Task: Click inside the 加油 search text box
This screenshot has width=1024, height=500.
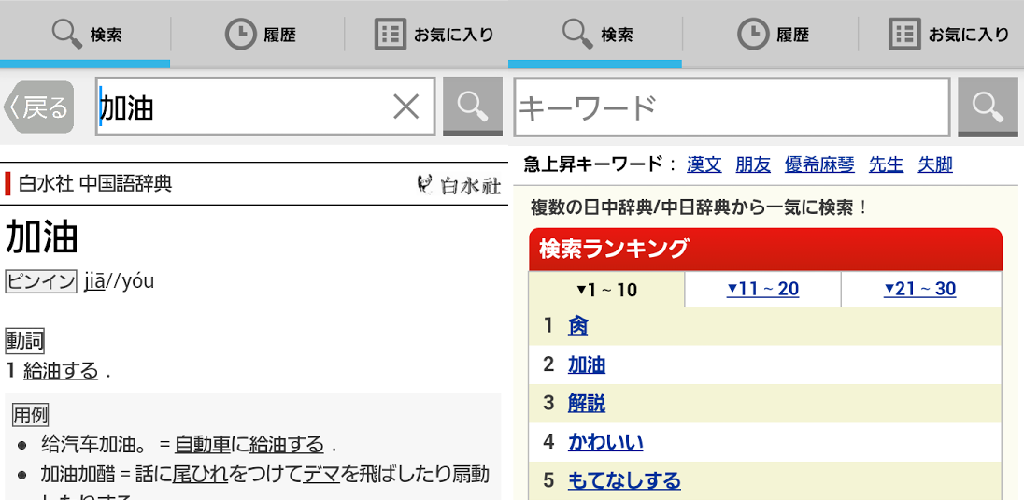Action: pos(240,106)
